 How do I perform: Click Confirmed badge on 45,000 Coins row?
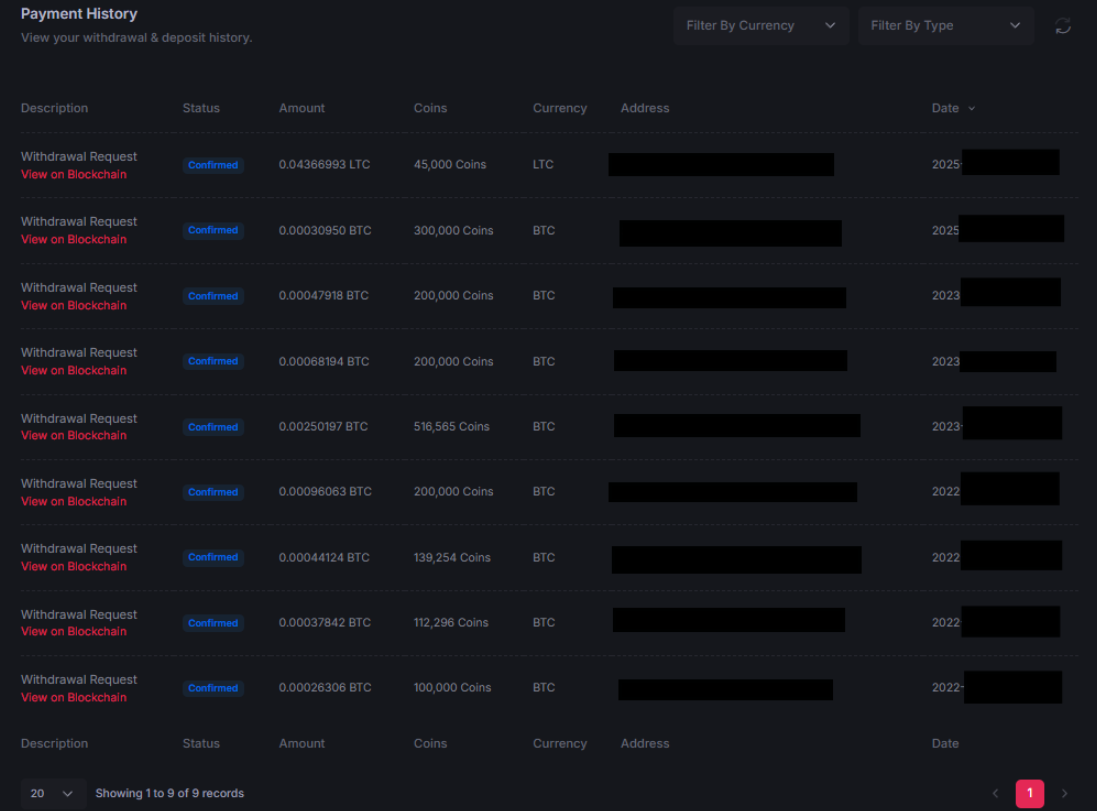point(213,165)
